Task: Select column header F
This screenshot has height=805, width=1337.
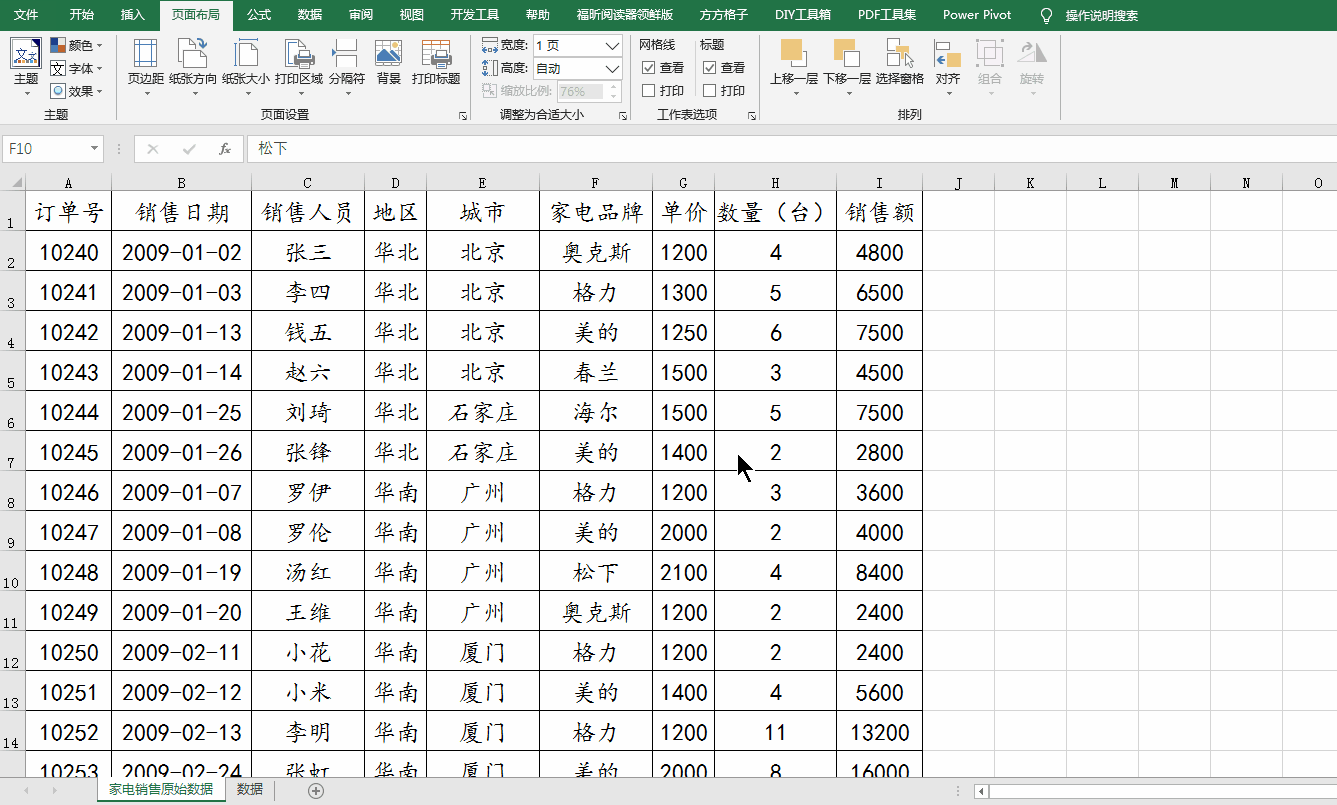Action: 596,183
